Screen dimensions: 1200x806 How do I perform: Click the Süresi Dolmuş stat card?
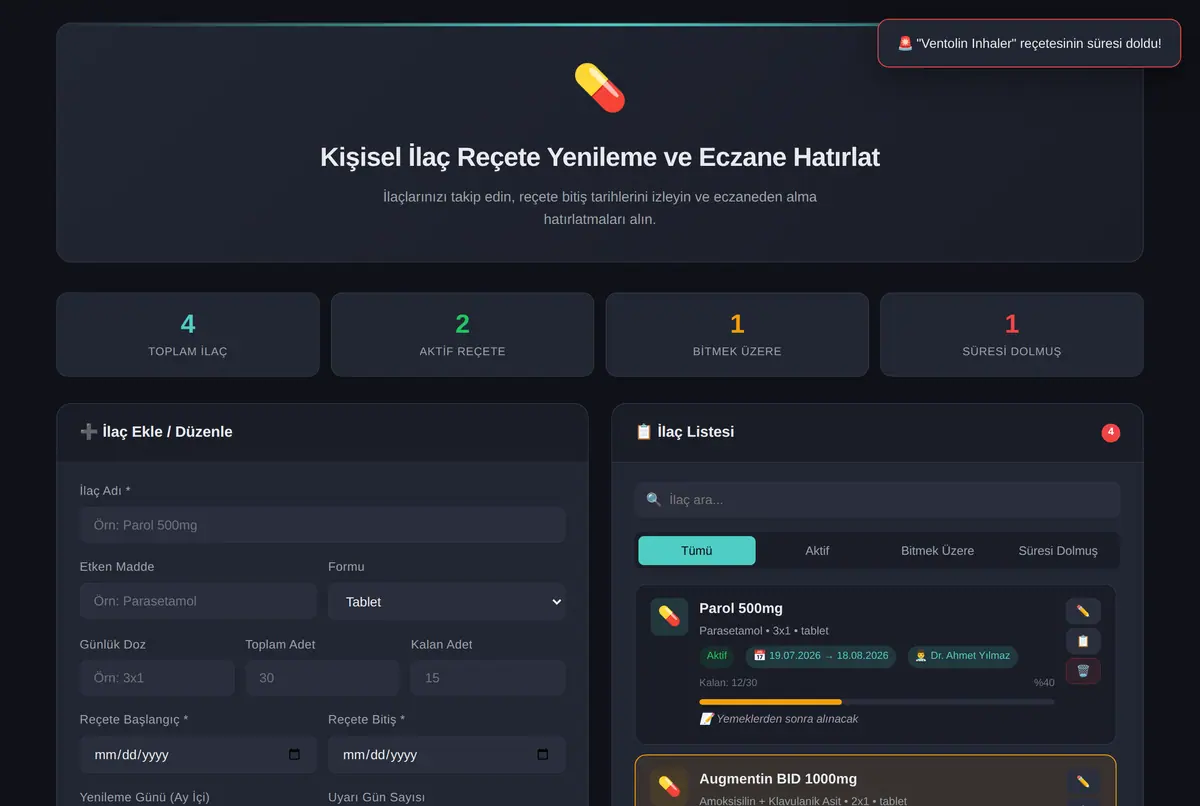point(1012,335)
